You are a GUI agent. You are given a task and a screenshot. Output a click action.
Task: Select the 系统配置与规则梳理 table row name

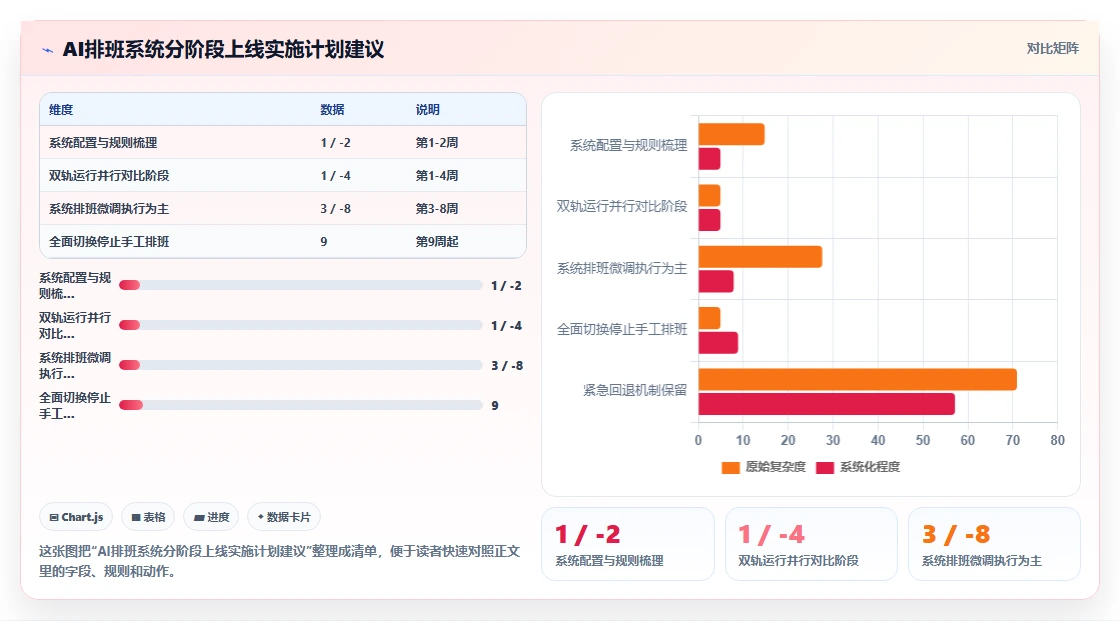pos(103,142)
